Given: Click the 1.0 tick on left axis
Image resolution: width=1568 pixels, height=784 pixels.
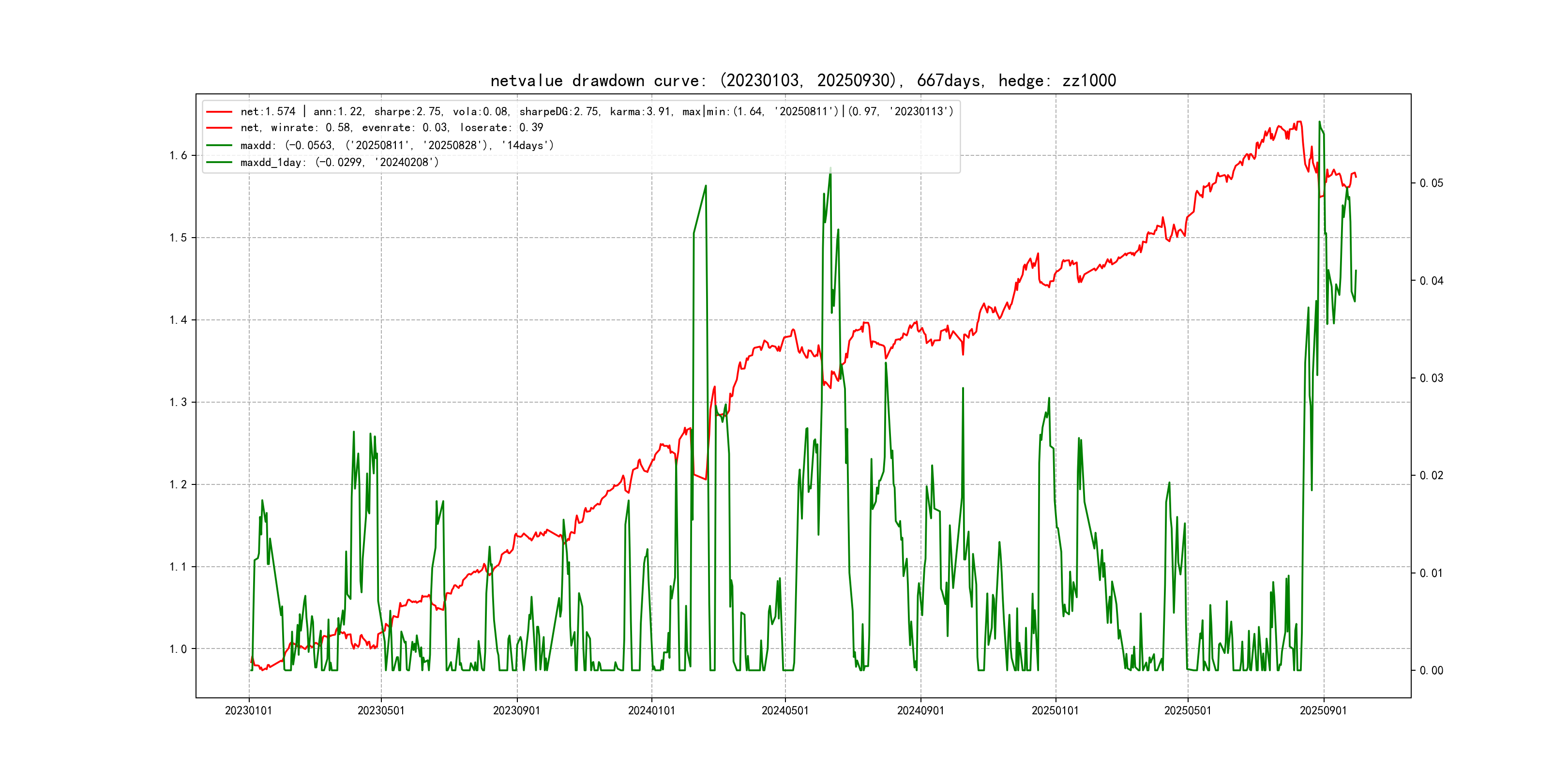Looking at the screenshot, I should pos(179,649).
